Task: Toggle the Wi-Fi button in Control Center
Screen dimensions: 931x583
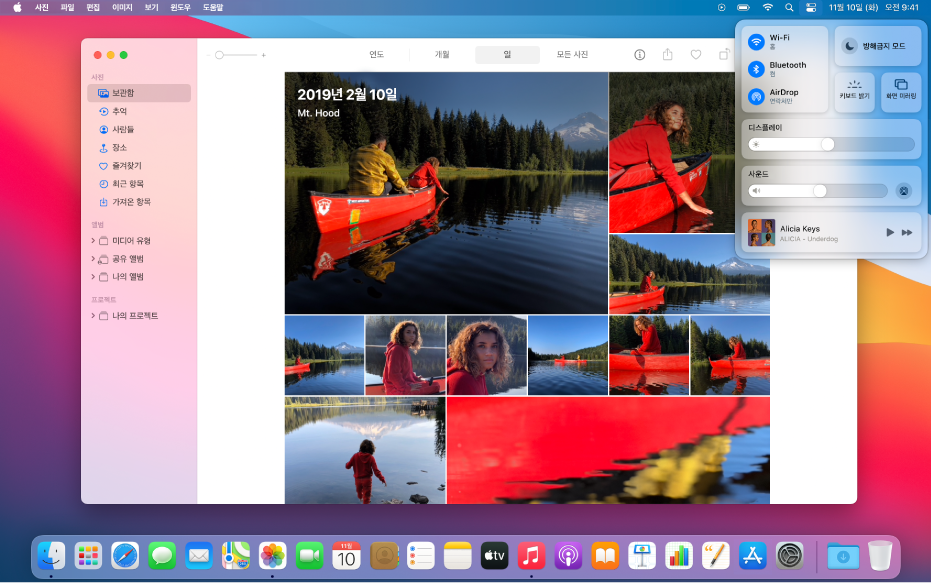Action: tap(757, 42)
